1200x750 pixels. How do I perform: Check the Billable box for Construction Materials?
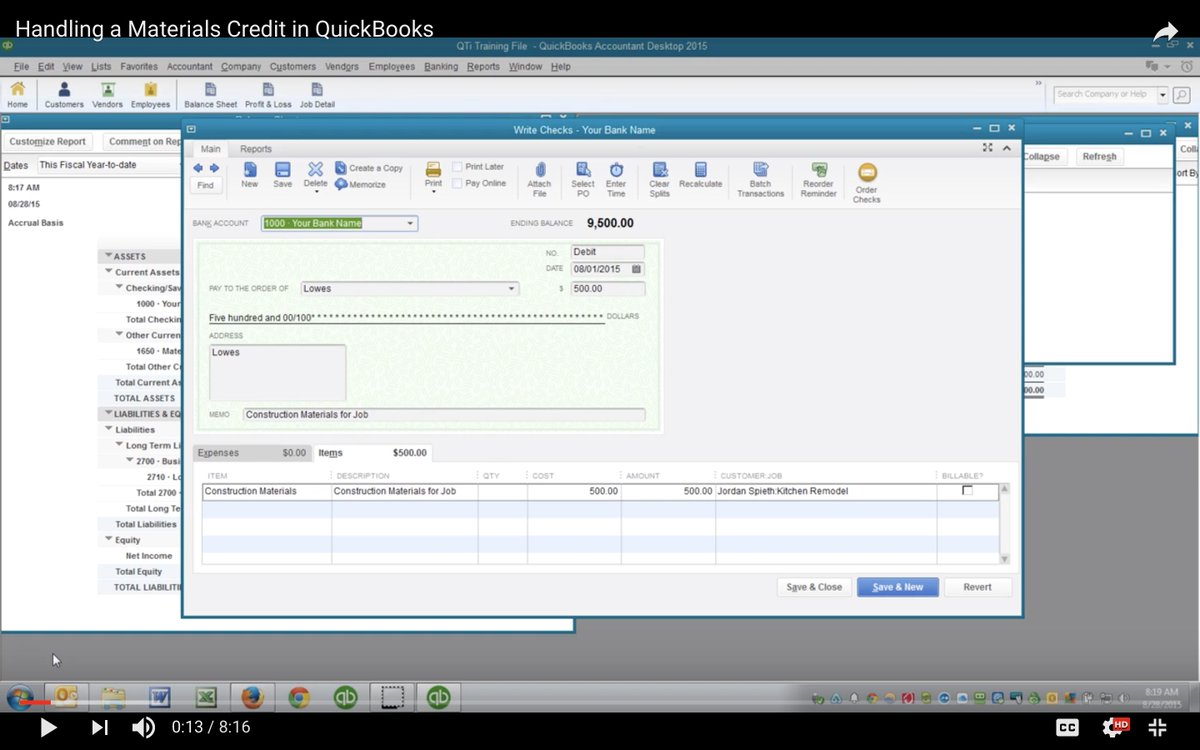(967, 490)
